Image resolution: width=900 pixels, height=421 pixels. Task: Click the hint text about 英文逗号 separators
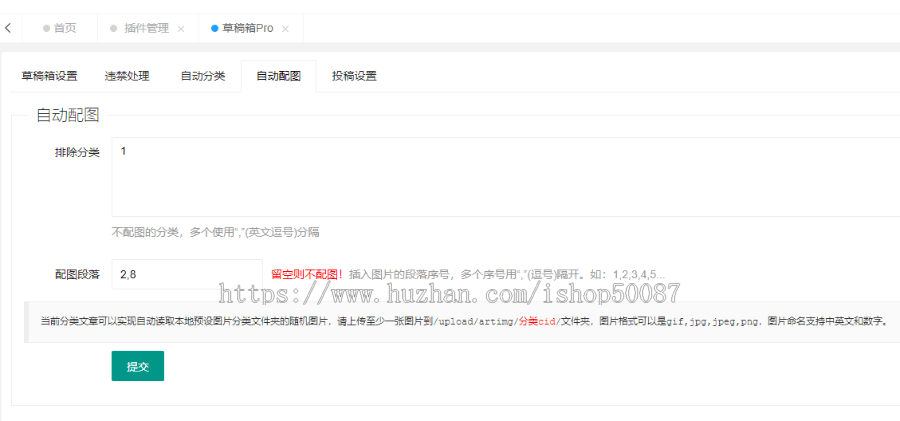215,233
